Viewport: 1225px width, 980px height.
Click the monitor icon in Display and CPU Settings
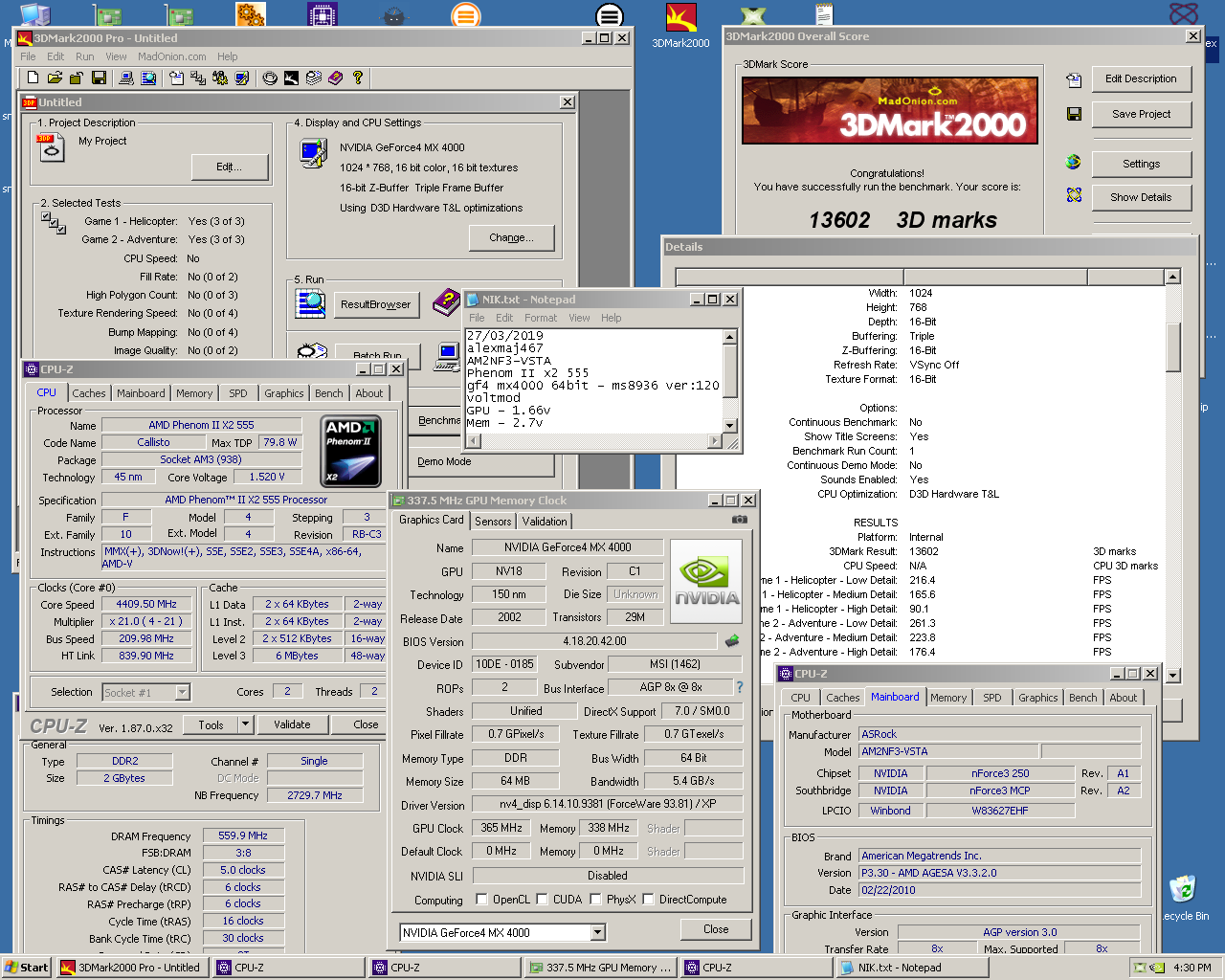tap(313, 153)
